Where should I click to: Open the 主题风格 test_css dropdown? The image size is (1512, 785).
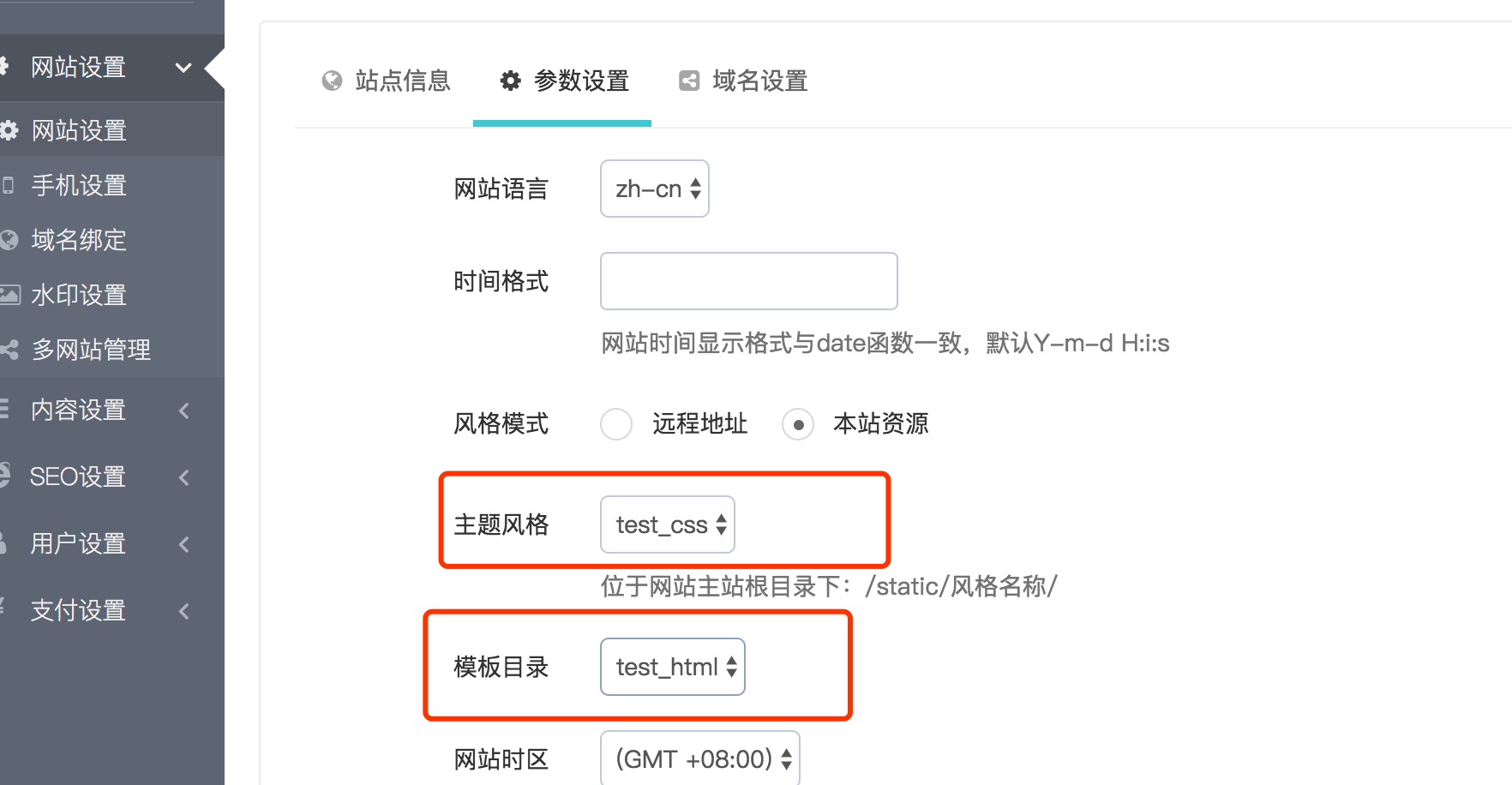coord(668,524)
